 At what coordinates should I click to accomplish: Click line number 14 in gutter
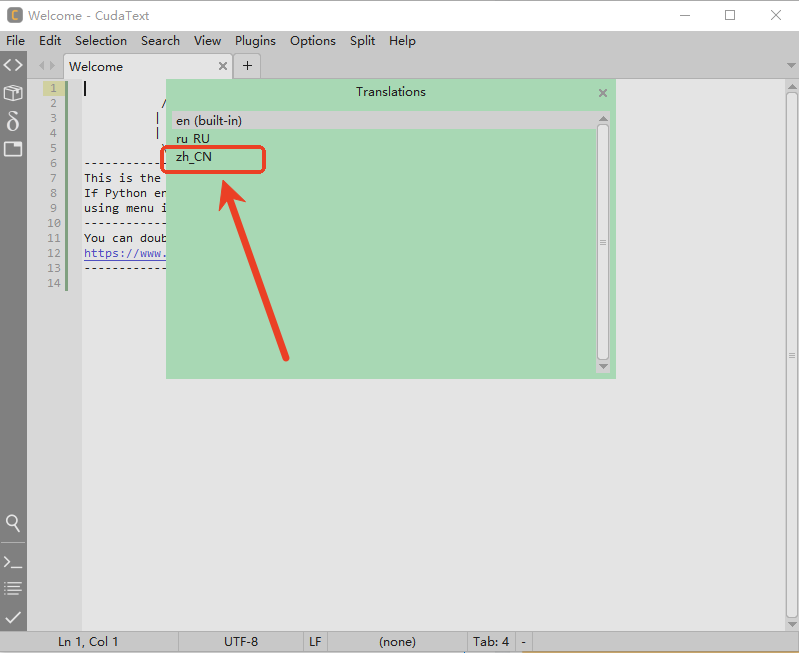(x=54, y=283)
